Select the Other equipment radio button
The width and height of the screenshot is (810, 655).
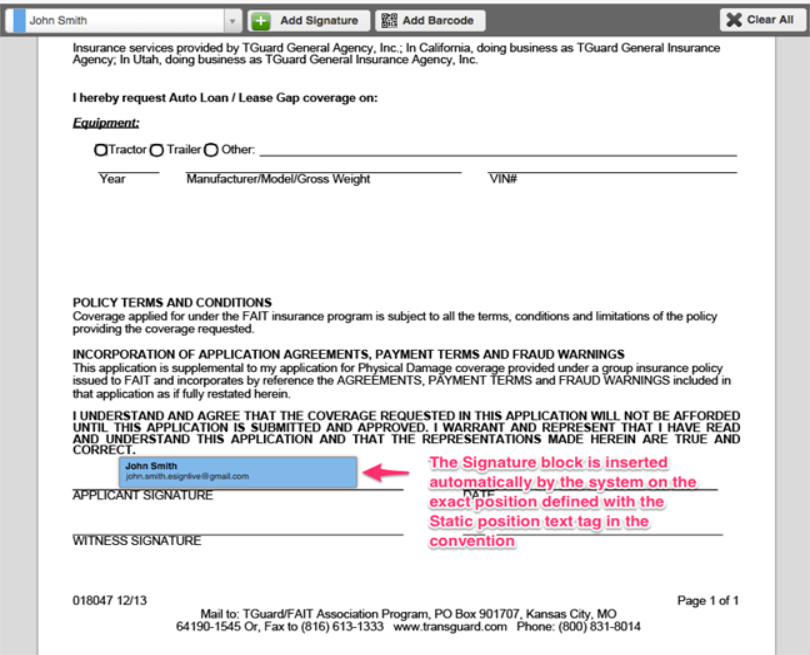[x=211, y=150]
